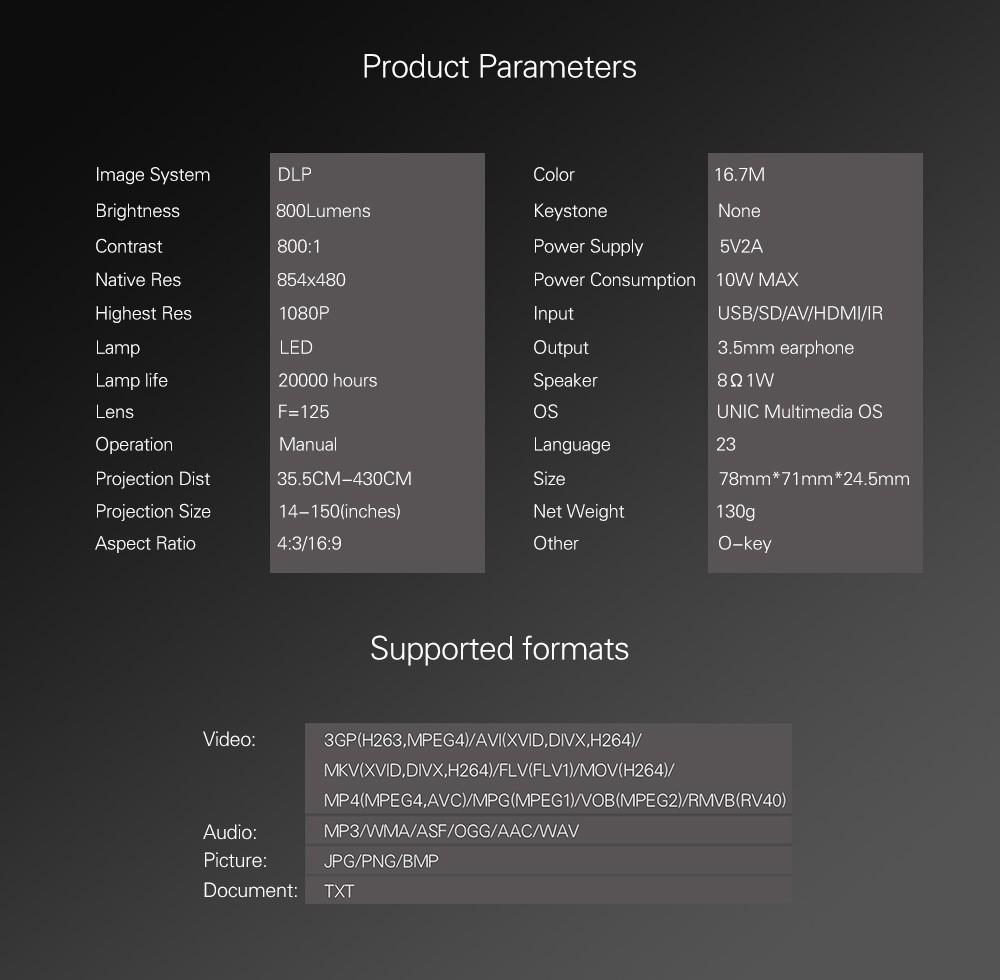Click the 3.5mm earphone output value
The height and width of the screenshot is (980, 1000).
786,348
